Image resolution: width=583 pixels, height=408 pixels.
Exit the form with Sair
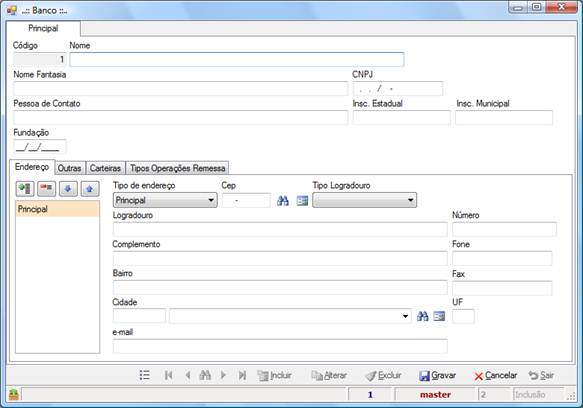coord(541,376)
